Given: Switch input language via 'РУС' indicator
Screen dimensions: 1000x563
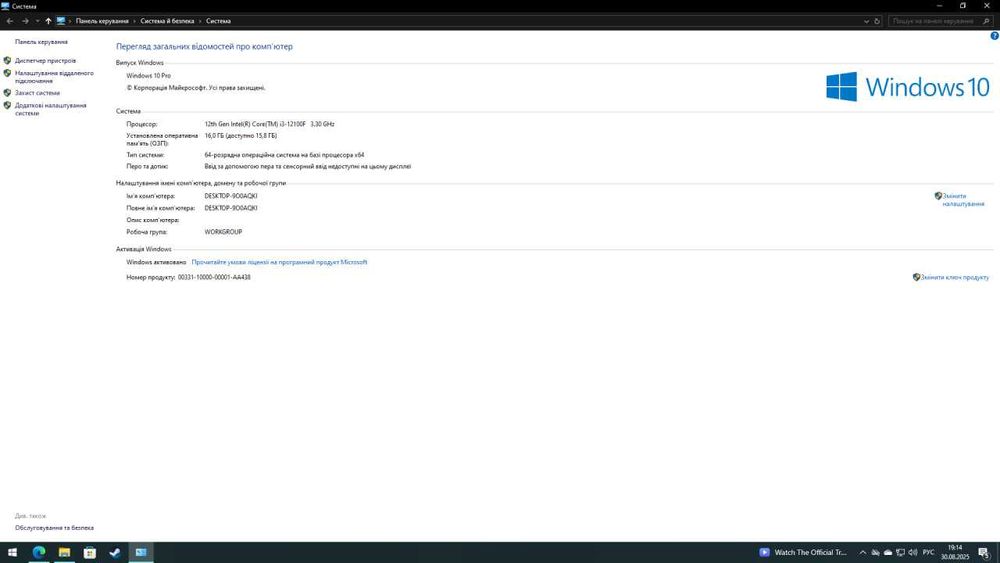Looking at the screenshot, I should (x=929, y=552).
